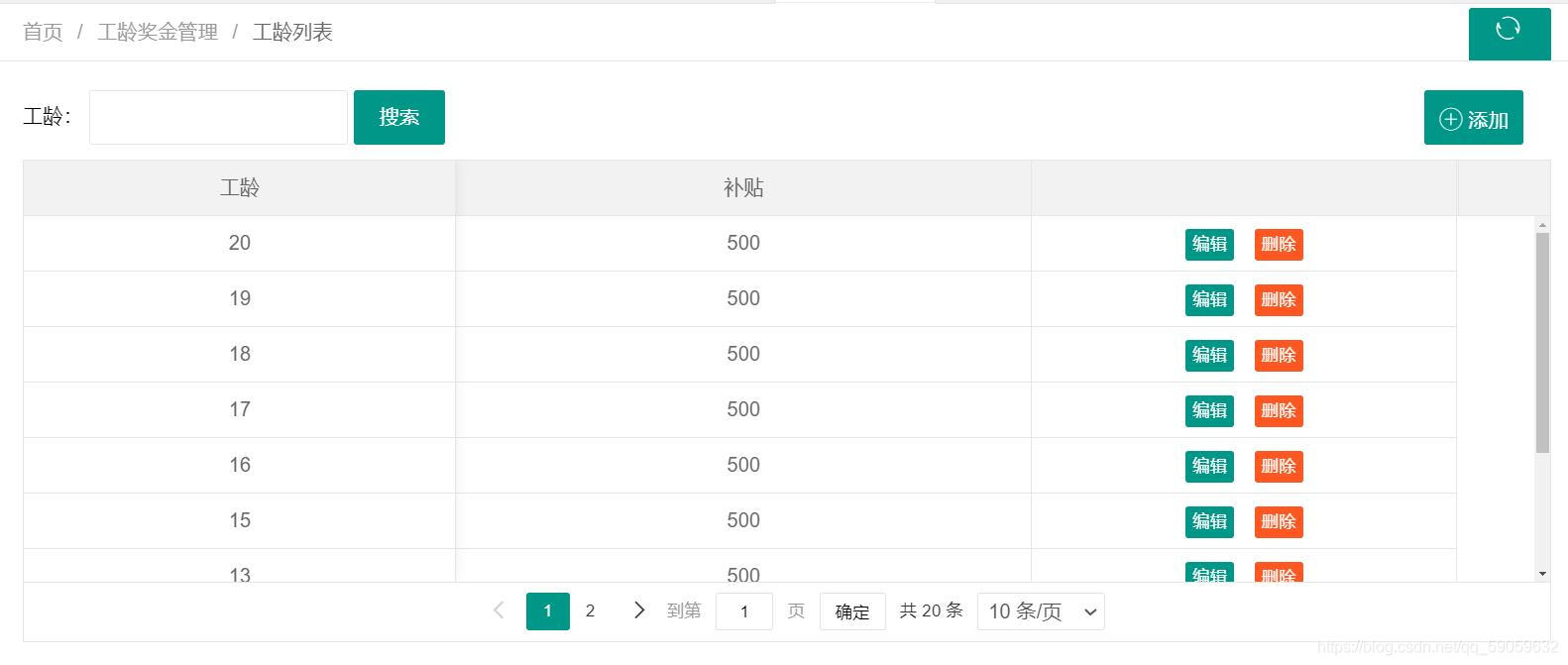Delete the row with 工龄 15
Screen dimensions: 1568x665
1279,521
